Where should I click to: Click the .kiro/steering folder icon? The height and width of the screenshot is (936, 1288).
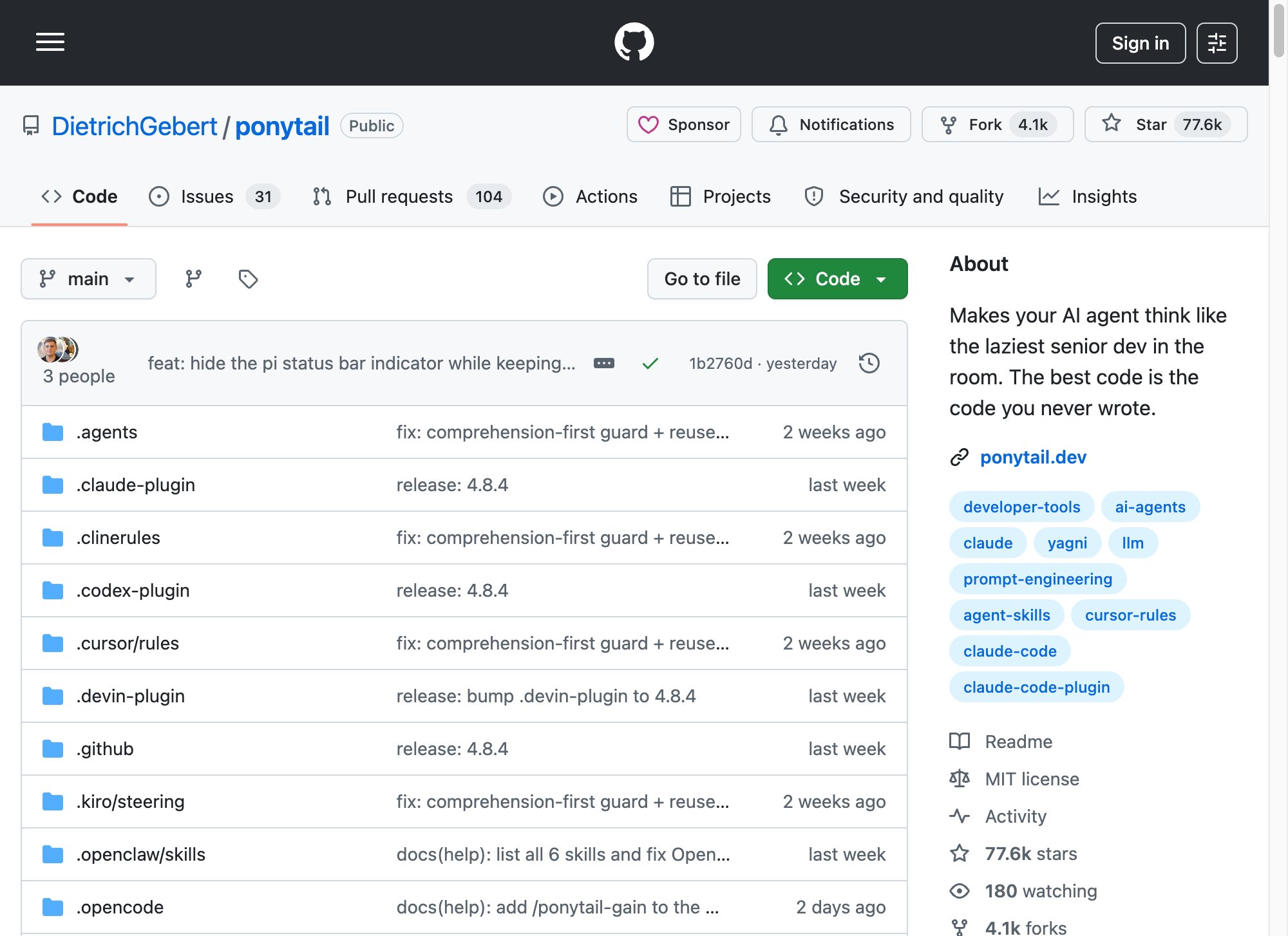53,801
